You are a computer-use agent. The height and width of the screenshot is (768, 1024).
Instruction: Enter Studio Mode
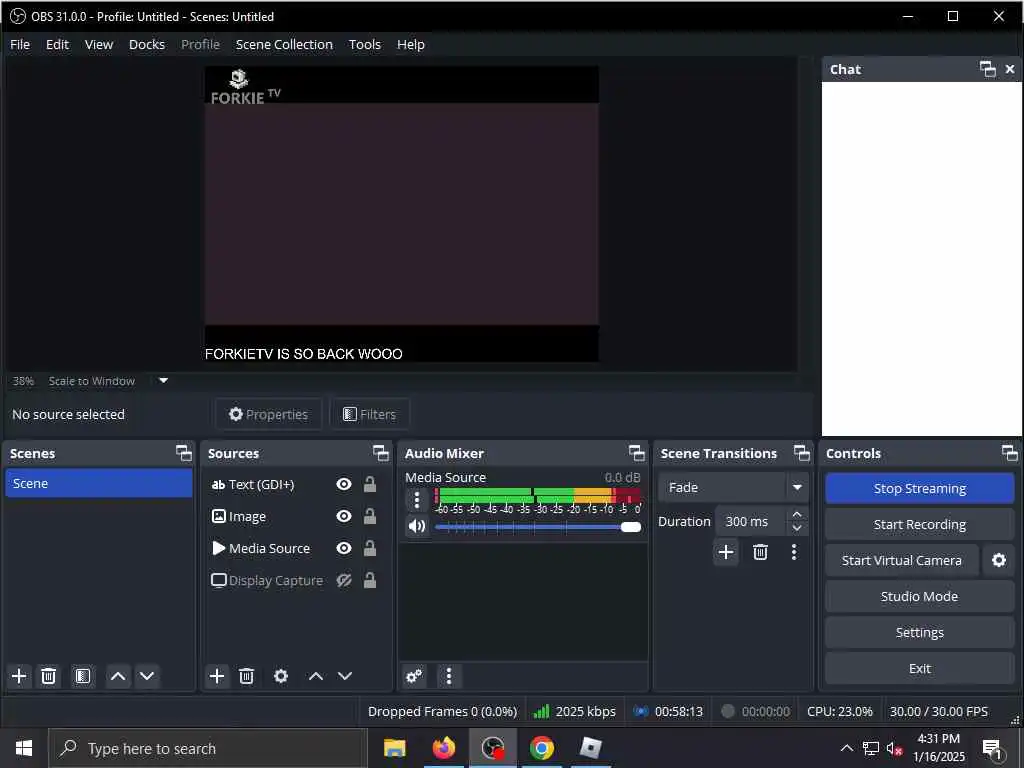920,596
